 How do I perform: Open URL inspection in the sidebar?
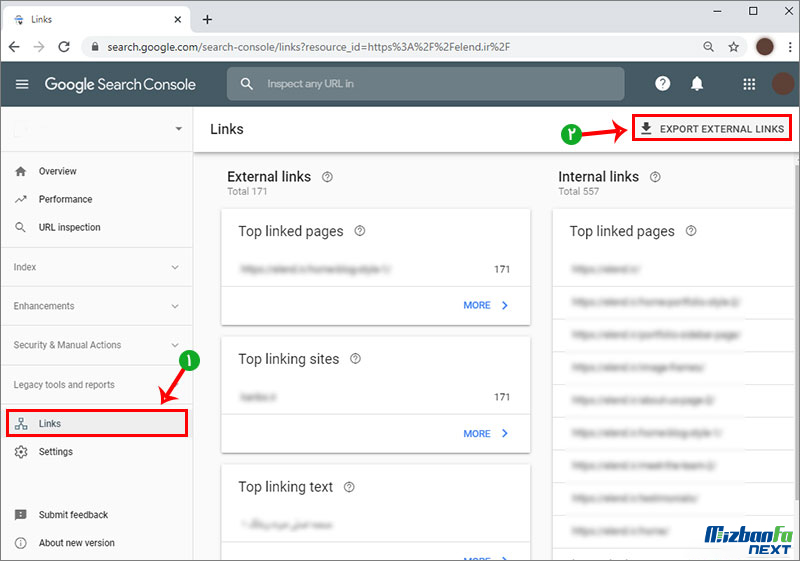(x=97, y=227)
